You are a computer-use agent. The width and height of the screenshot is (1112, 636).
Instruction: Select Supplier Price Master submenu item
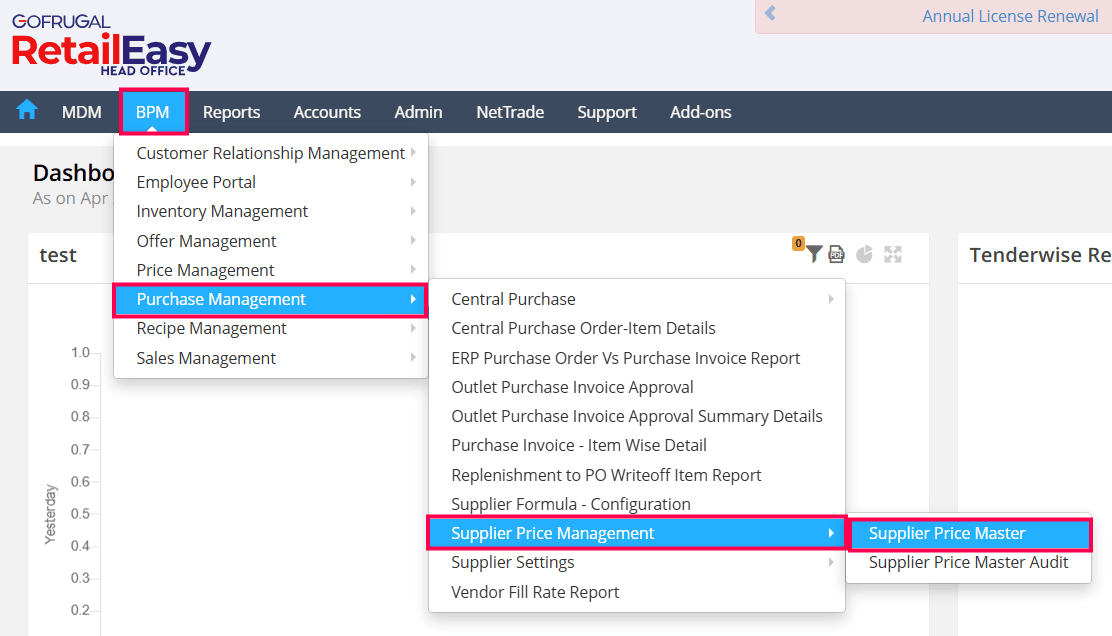[x=968, y=534]
